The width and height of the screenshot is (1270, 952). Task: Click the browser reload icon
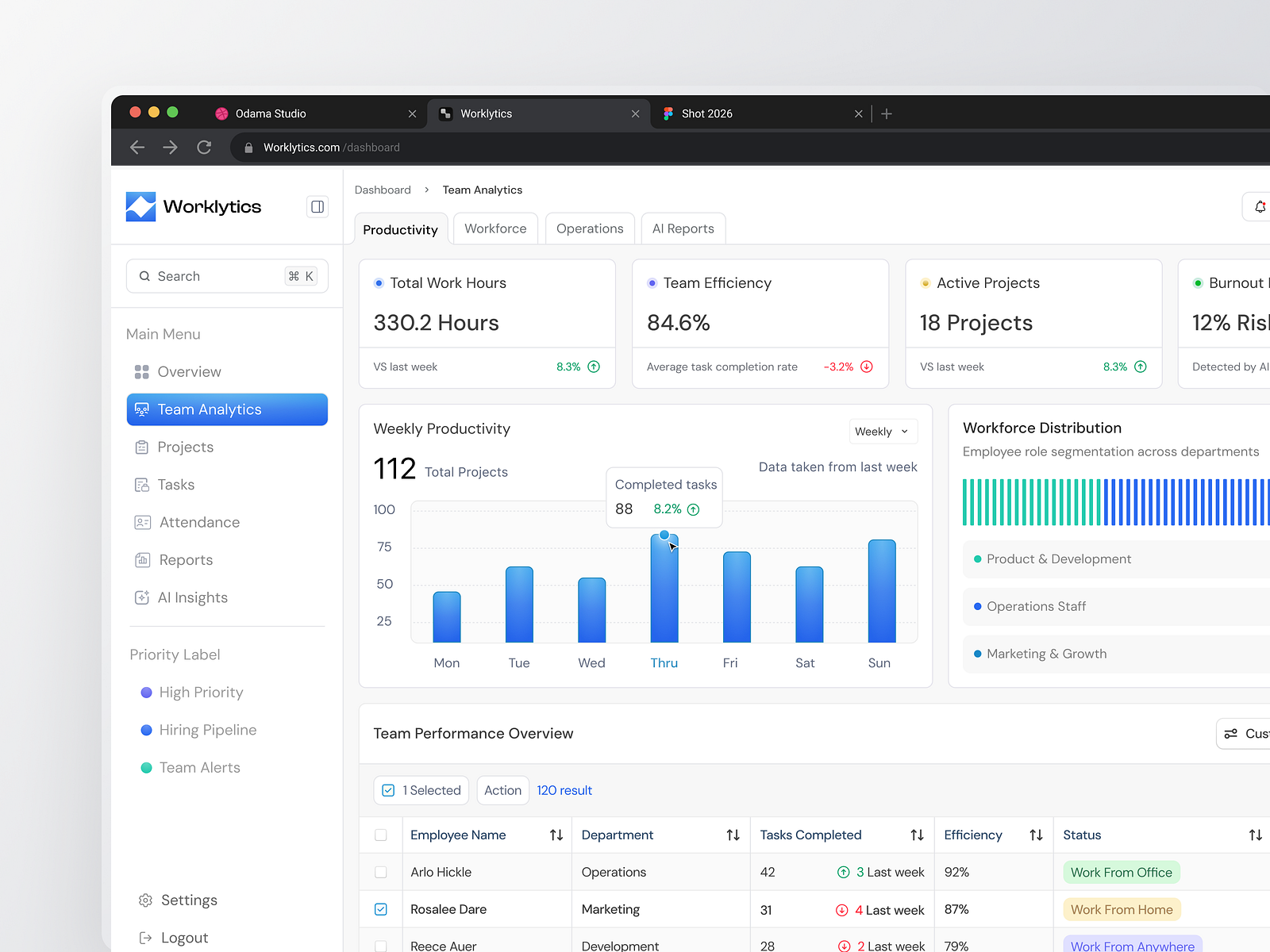click(204, 147)
